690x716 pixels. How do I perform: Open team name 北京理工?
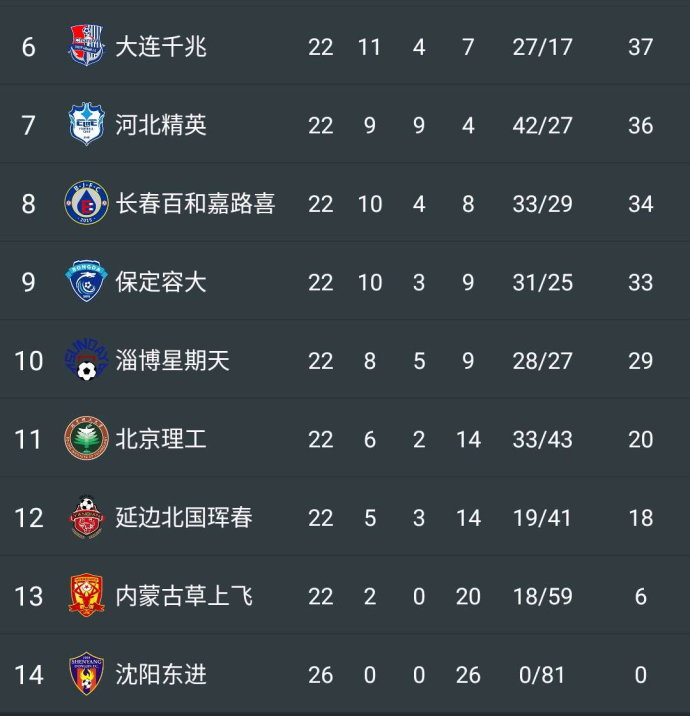coord(161,439)
